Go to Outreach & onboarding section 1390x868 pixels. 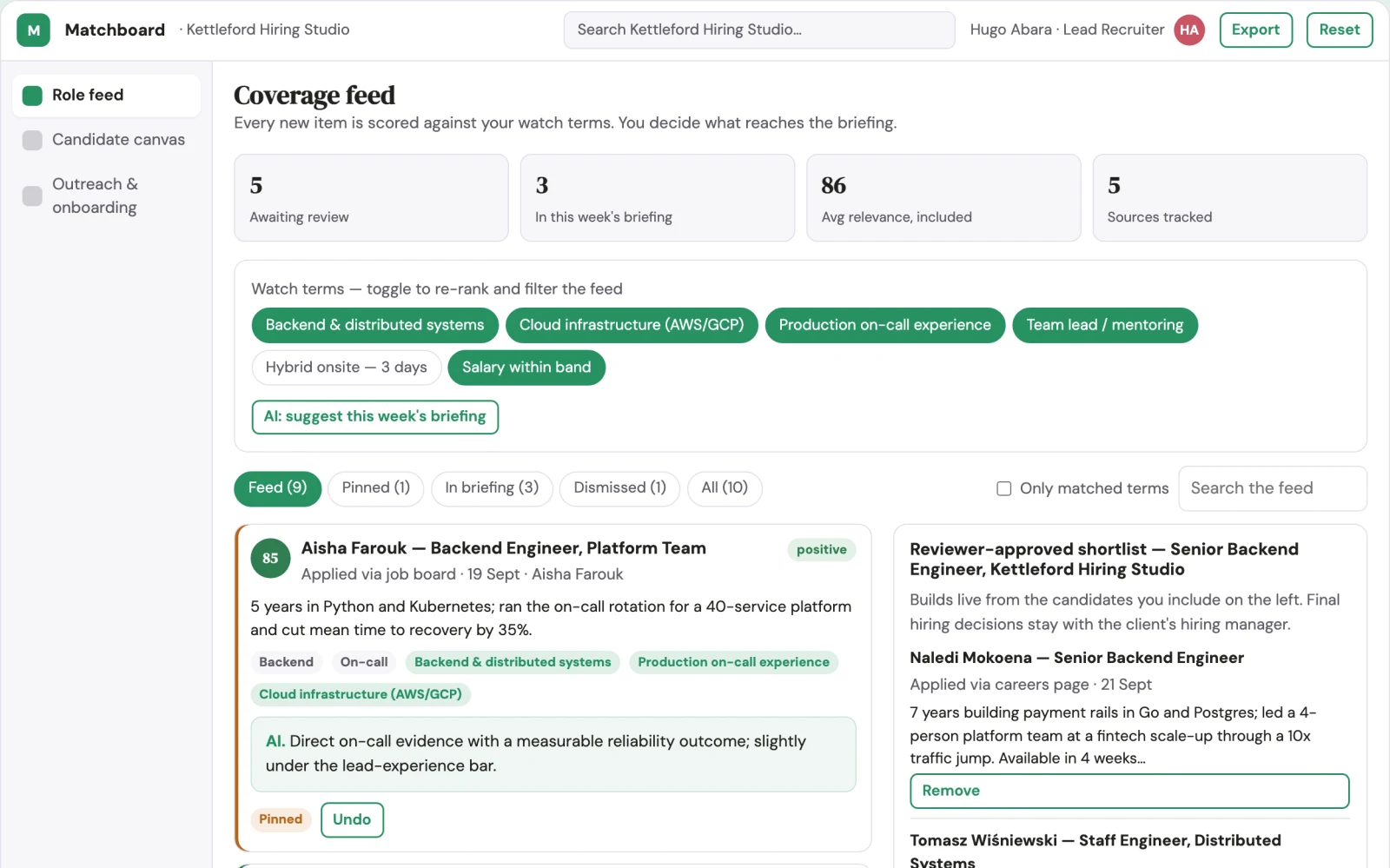(x=106, y=195)
